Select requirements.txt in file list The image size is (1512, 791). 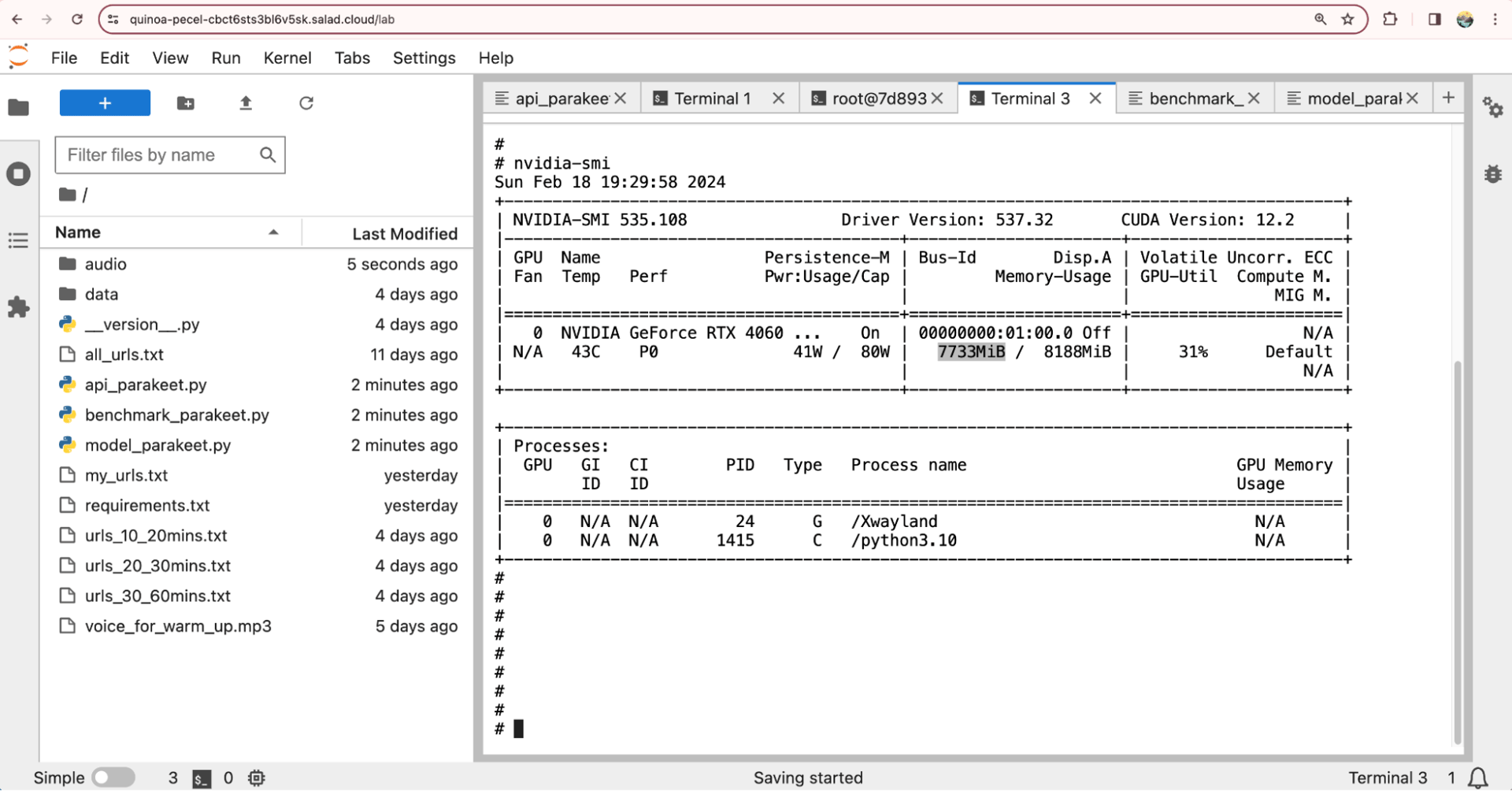coord(257,506)
